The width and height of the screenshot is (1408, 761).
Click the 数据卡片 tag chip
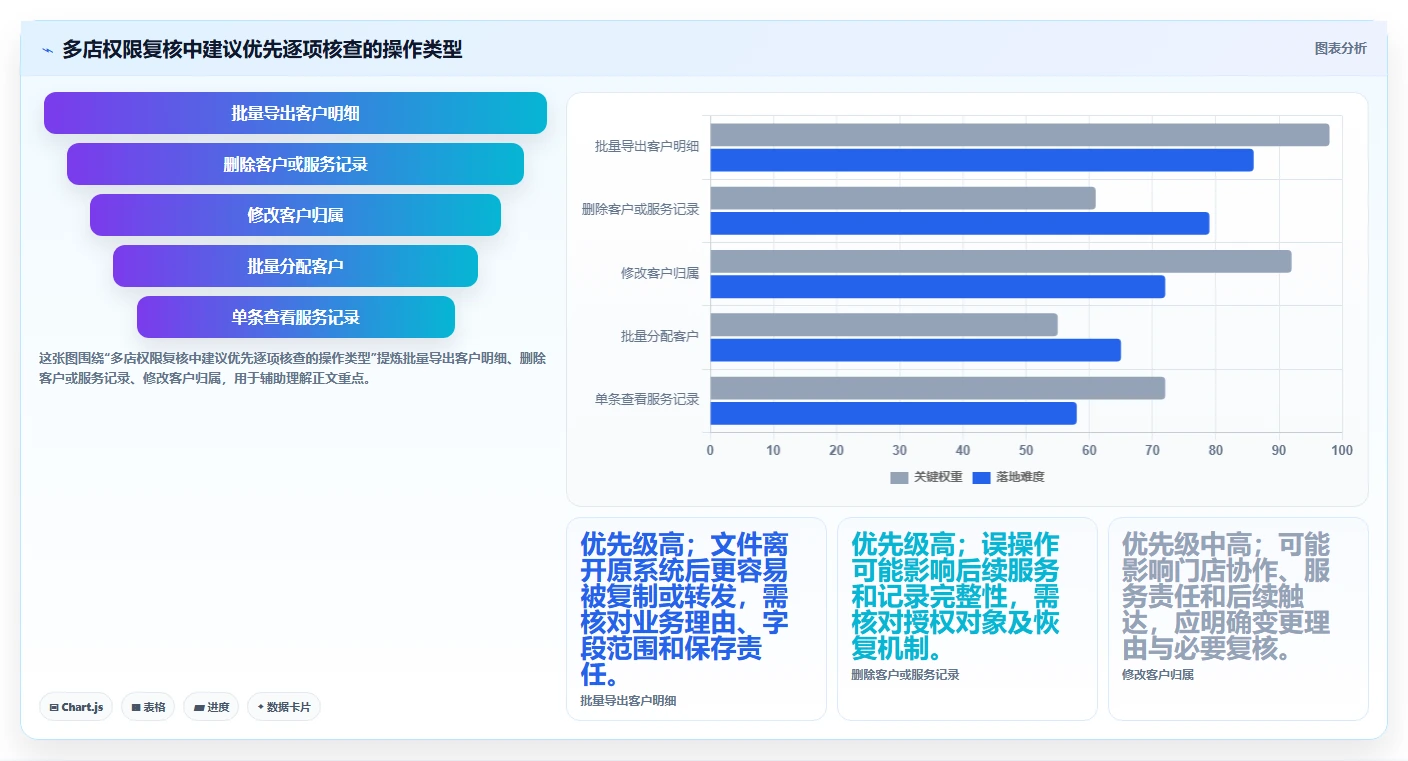284,707
